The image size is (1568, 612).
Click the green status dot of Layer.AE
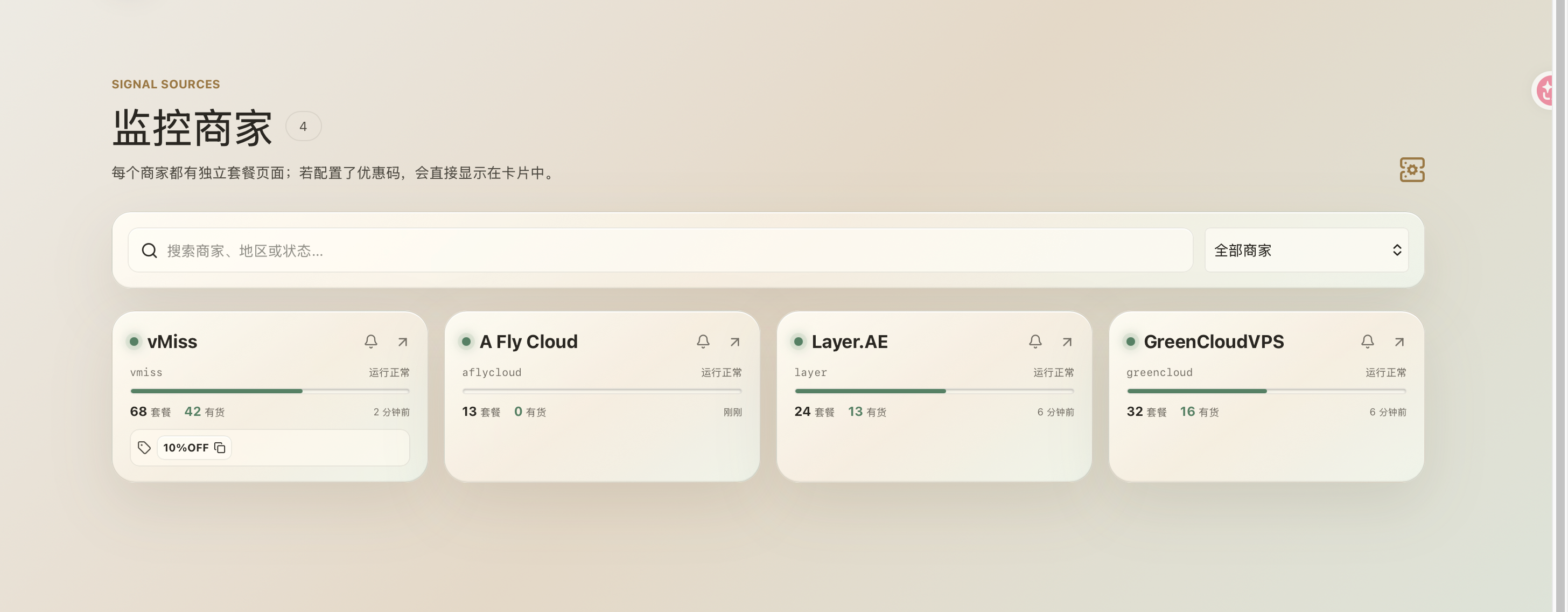pos(799,342)
